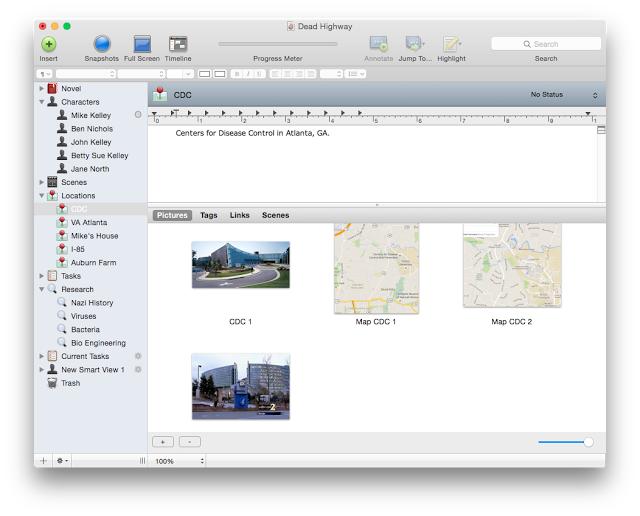Switch to the Links tab
Image resolution: width=640 pixels, height=516 pixels.
tap(239, 215)
